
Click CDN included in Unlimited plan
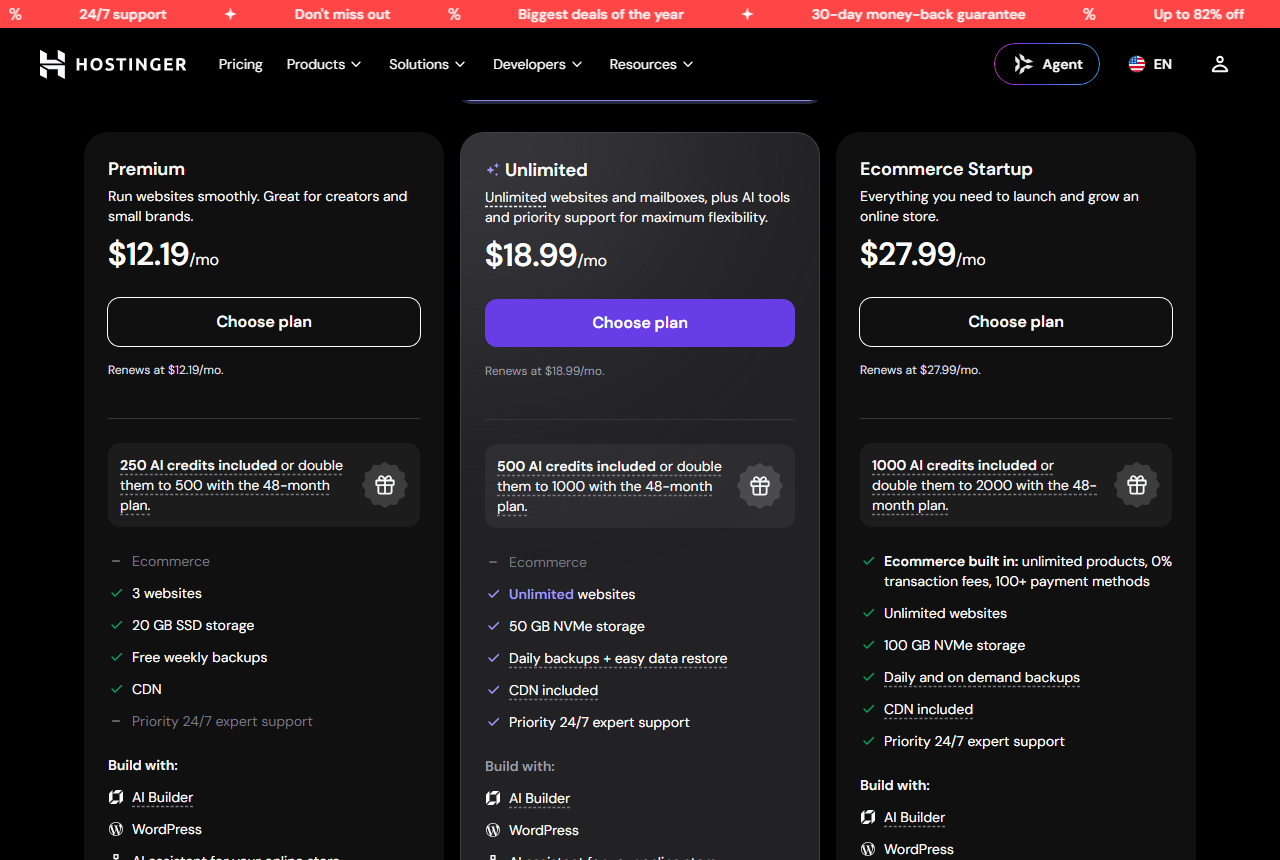(x=553, y=690)
